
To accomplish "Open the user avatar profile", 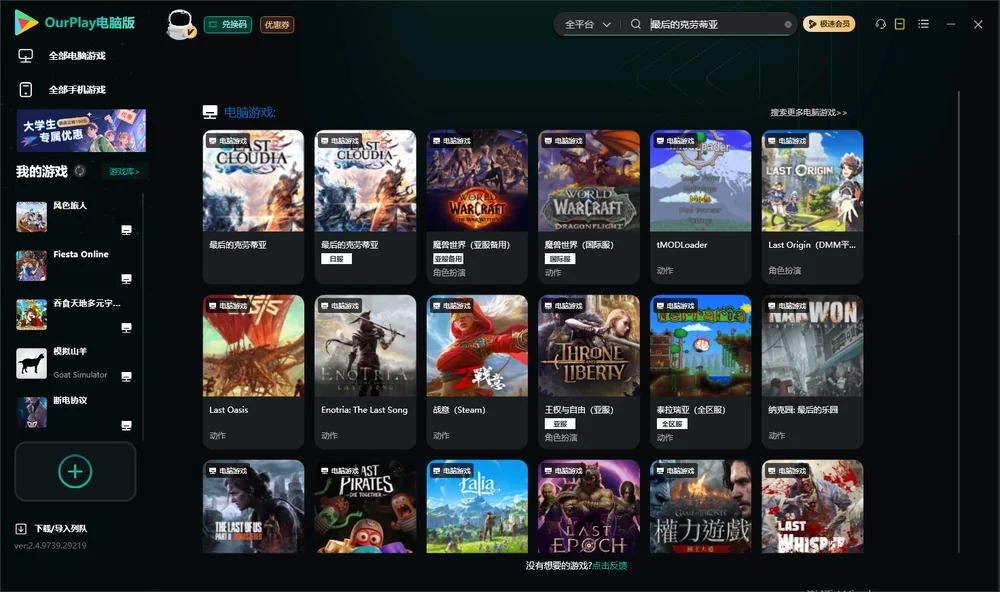I will [180, 24].
